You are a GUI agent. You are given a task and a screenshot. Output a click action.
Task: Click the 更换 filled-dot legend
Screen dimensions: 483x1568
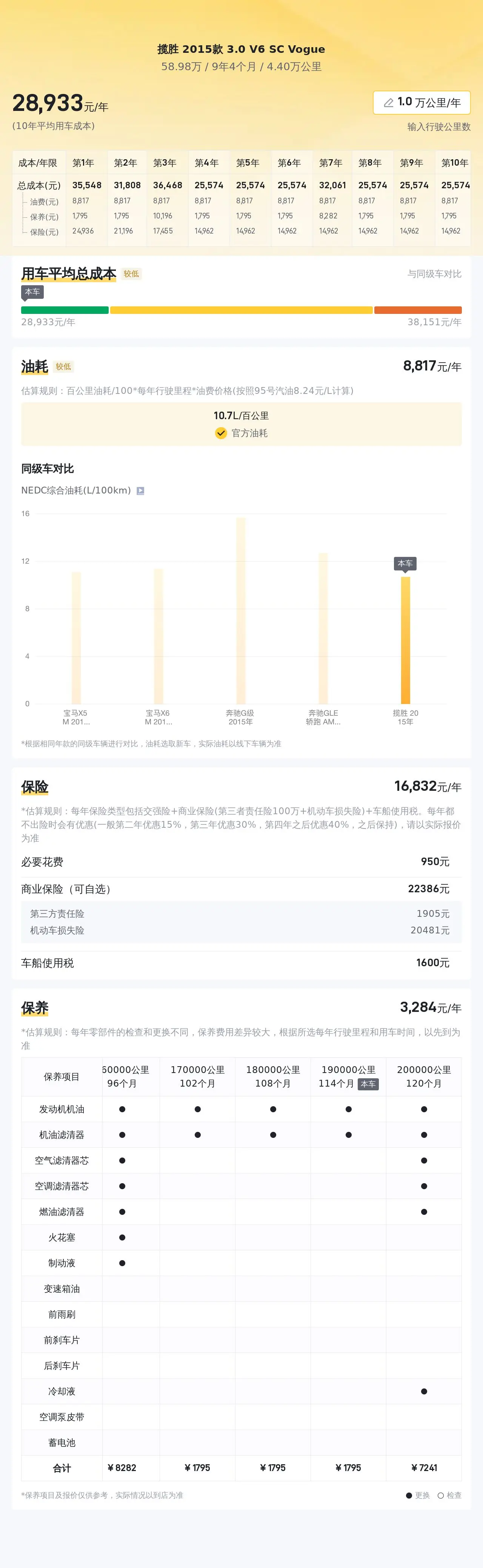[x=418, y=1495]
